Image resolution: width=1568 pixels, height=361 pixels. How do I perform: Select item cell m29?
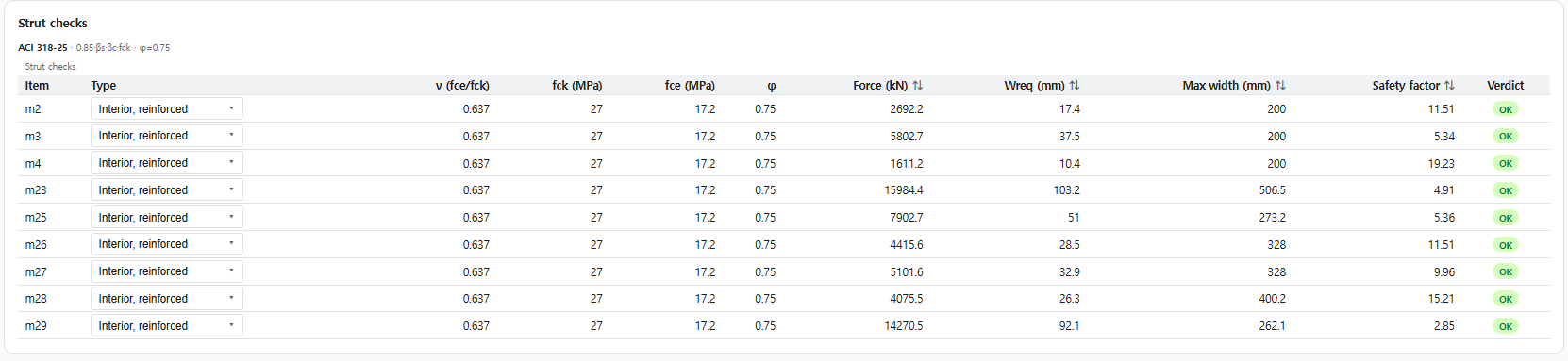(36, 326)
